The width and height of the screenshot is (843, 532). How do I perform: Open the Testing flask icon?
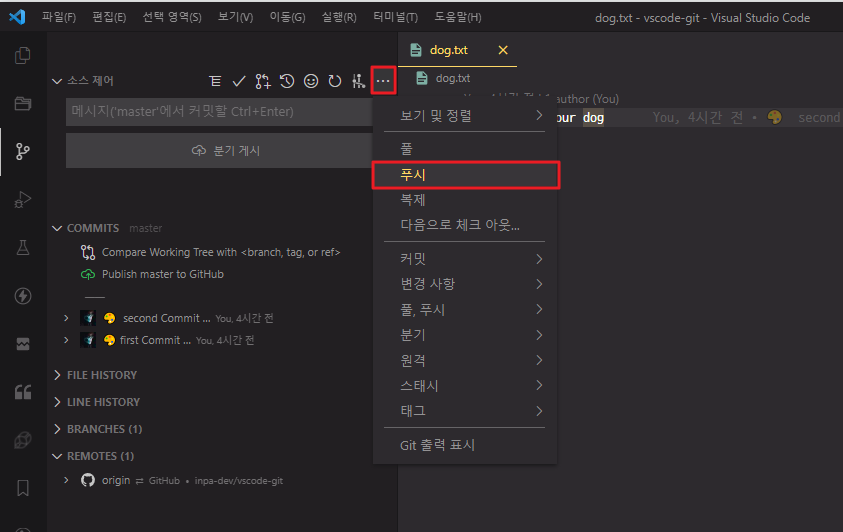[23, 248]
